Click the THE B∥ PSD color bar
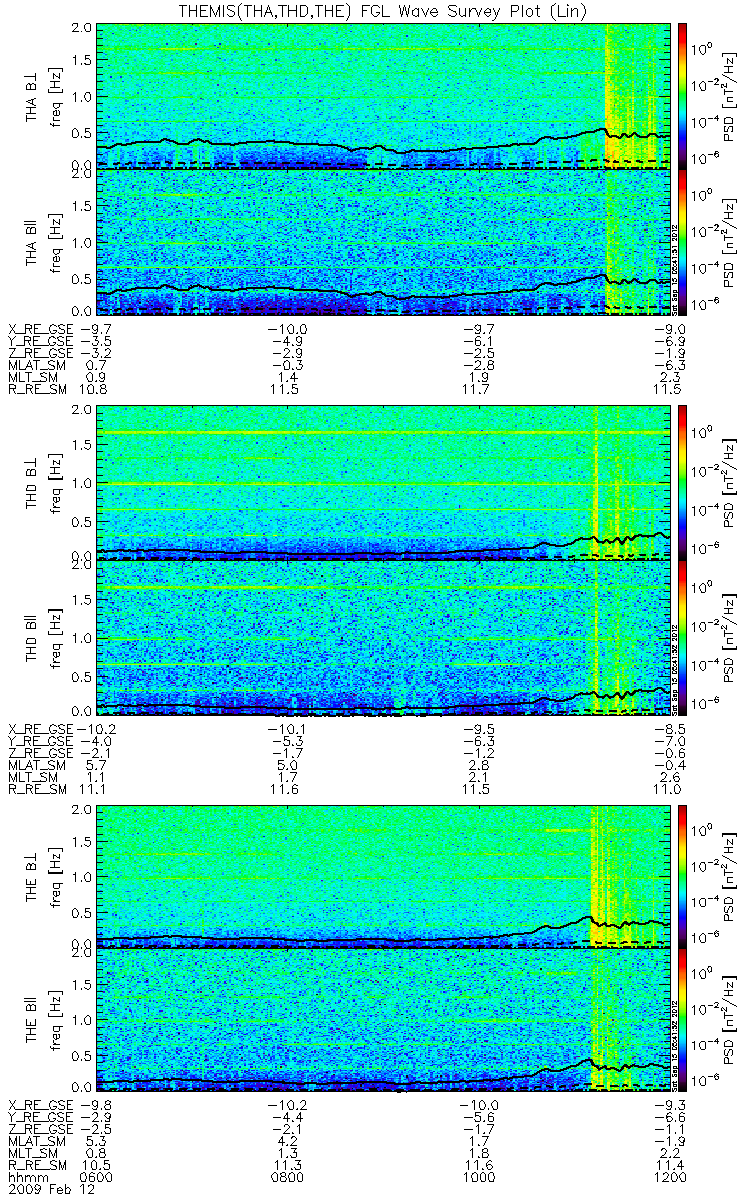Screen dimensions: 750x1200 click(x=683, y=1020)
